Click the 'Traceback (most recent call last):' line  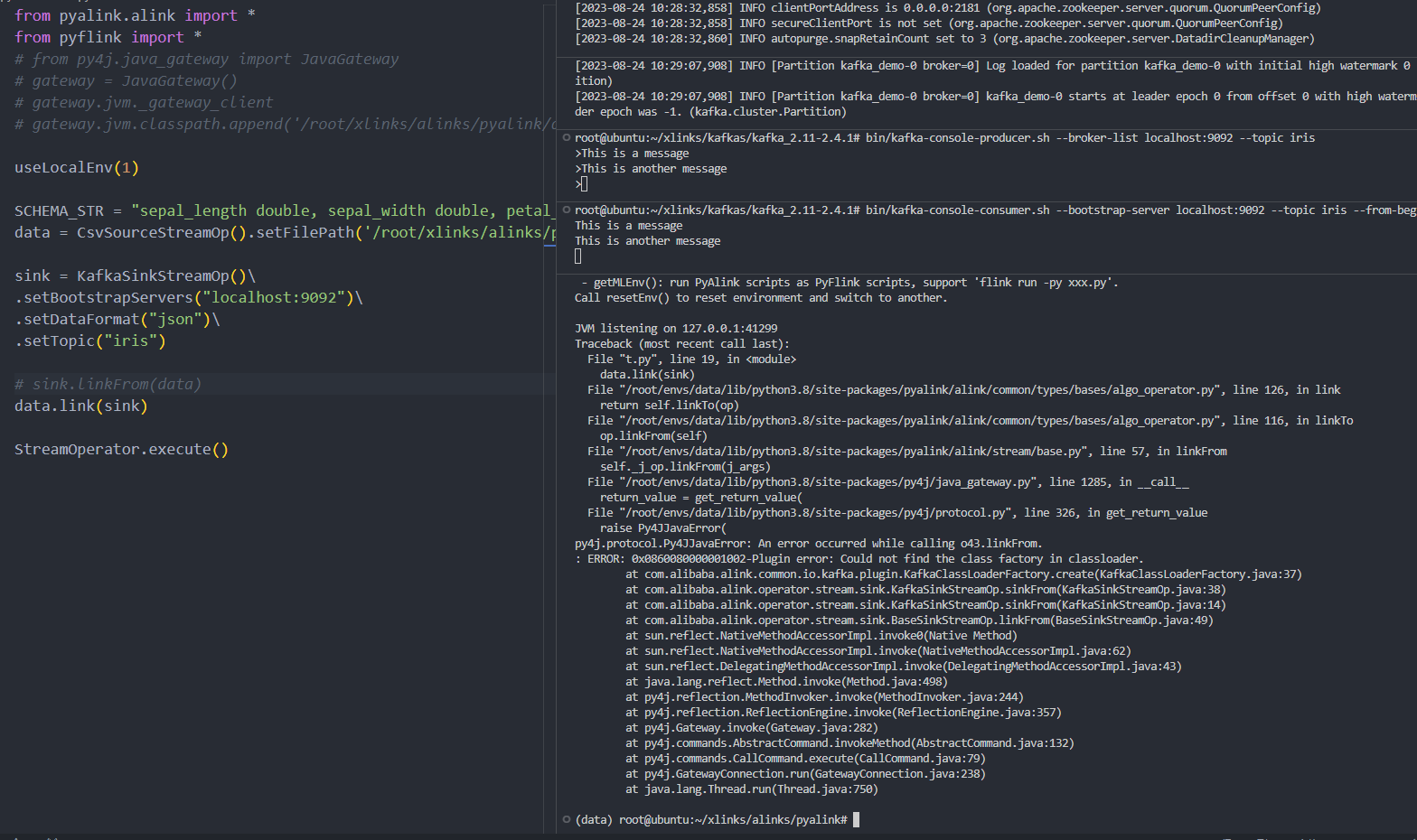[682, 344]
